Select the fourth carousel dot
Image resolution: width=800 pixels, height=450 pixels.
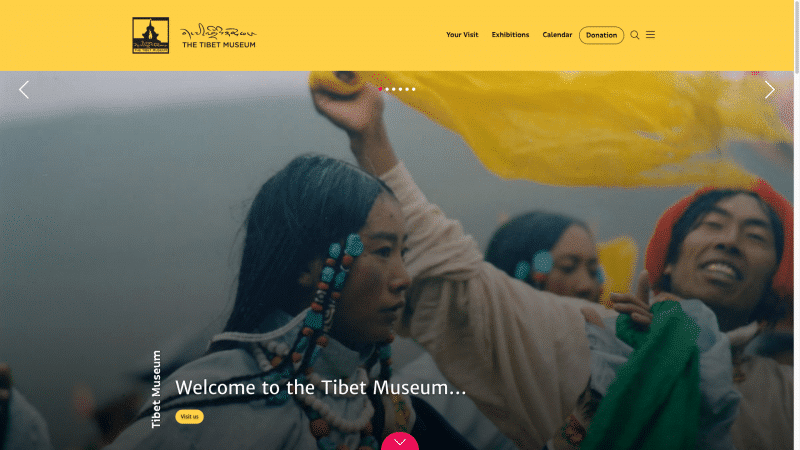click(400, 89)
